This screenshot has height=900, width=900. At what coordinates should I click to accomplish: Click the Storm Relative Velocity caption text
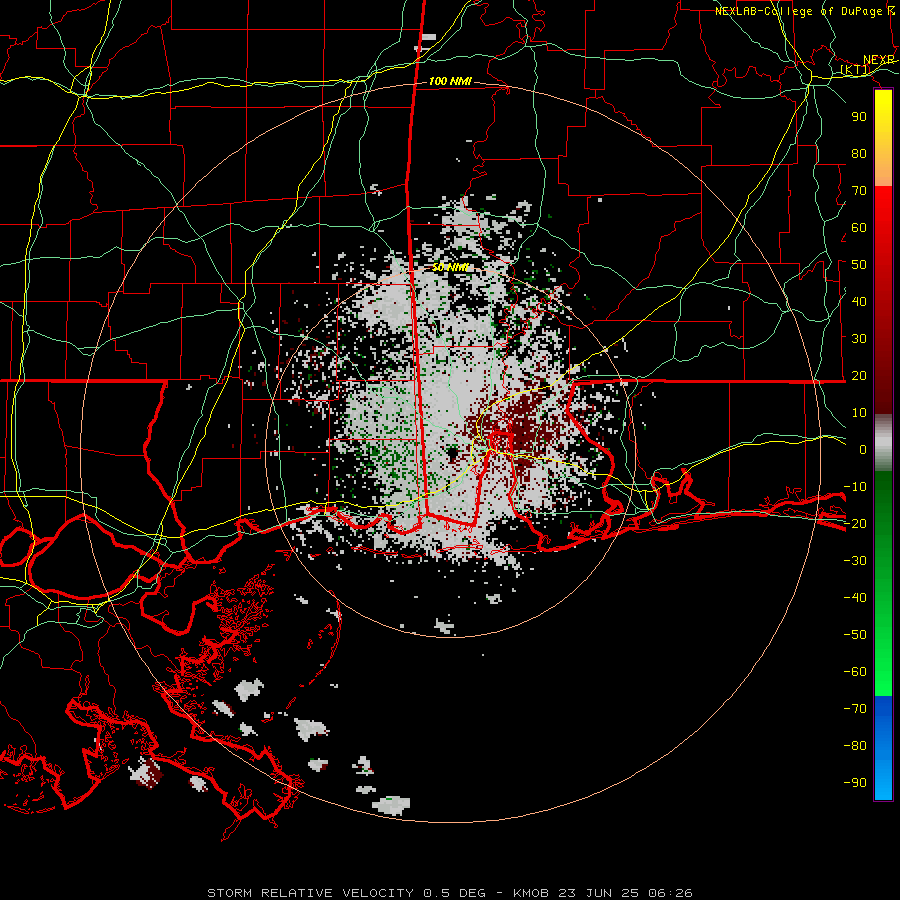[x=449, y=893]
